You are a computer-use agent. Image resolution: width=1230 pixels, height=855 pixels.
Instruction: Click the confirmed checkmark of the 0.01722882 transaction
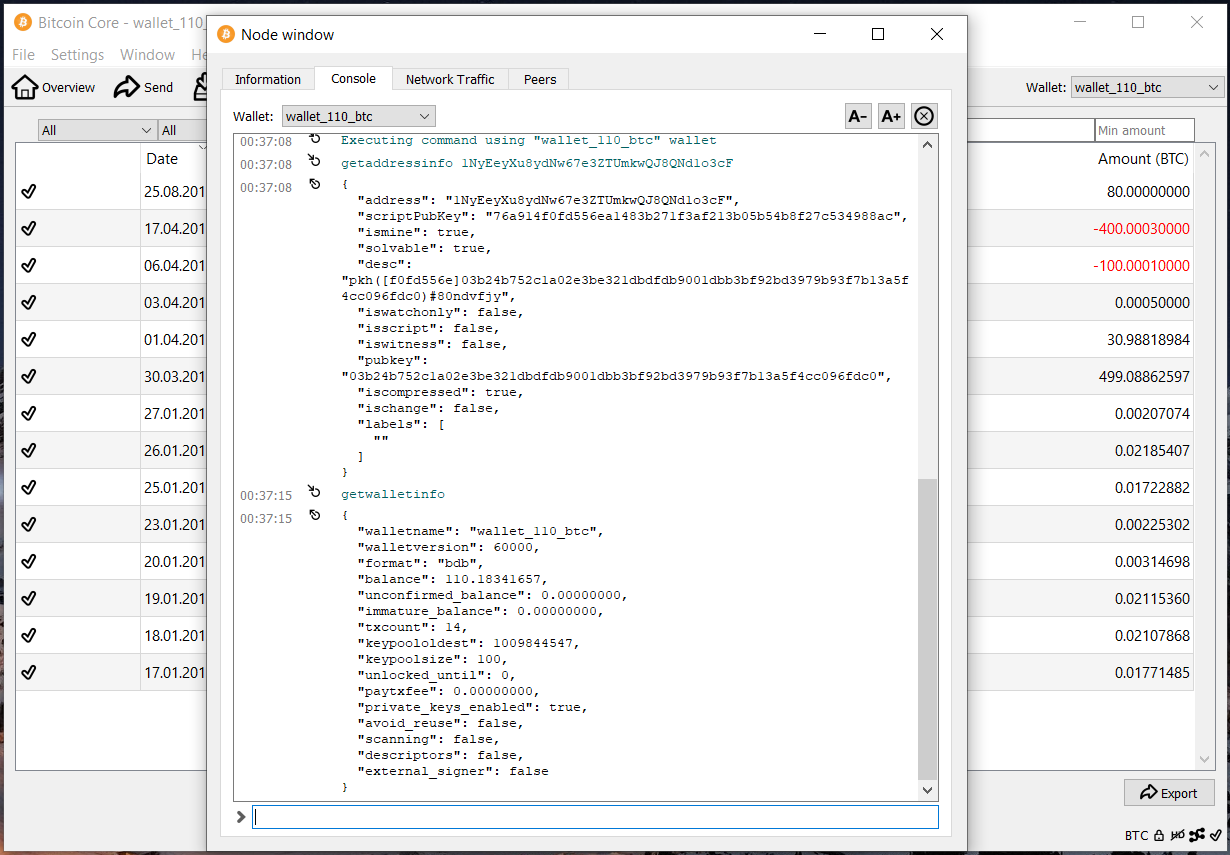point(28,488)
